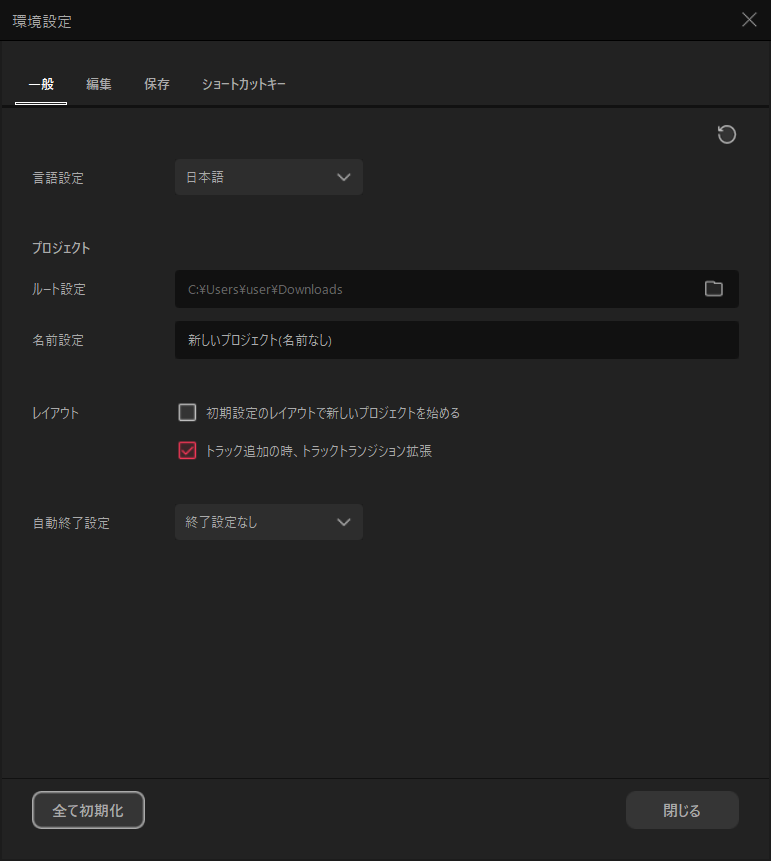Screen dimensions: 771x861
Task: Click the label text トラック追加の時、トラックトランジション拡張
Action: click(x=318, y=451)
